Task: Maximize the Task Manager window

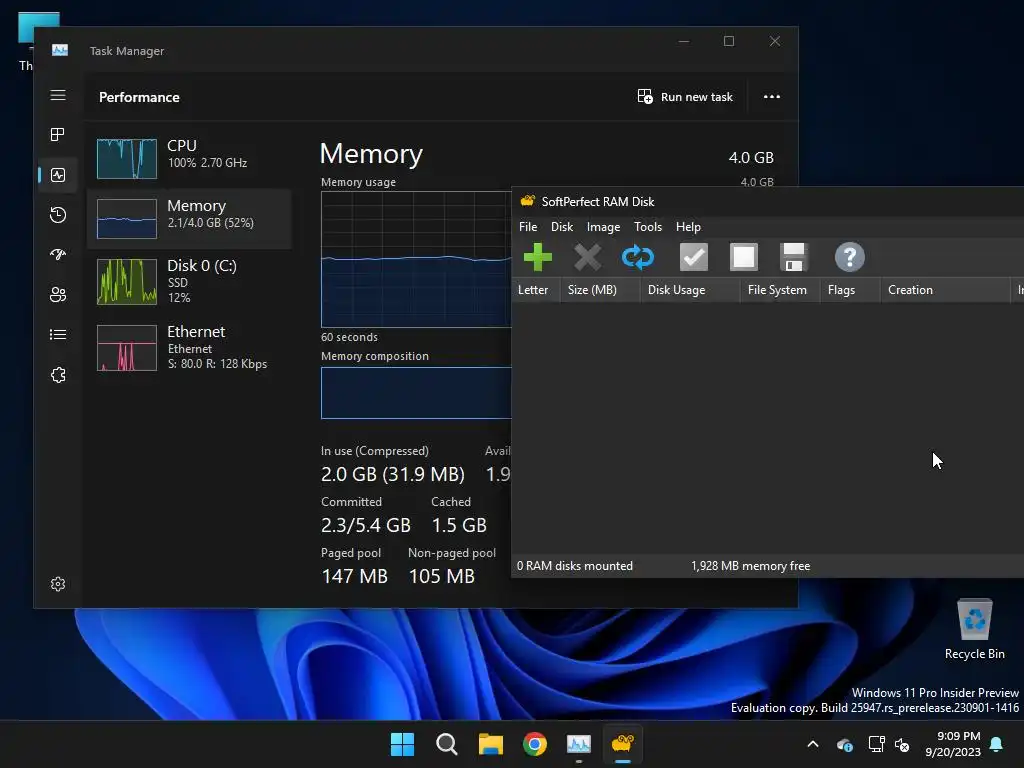Action: coord(729,41)
